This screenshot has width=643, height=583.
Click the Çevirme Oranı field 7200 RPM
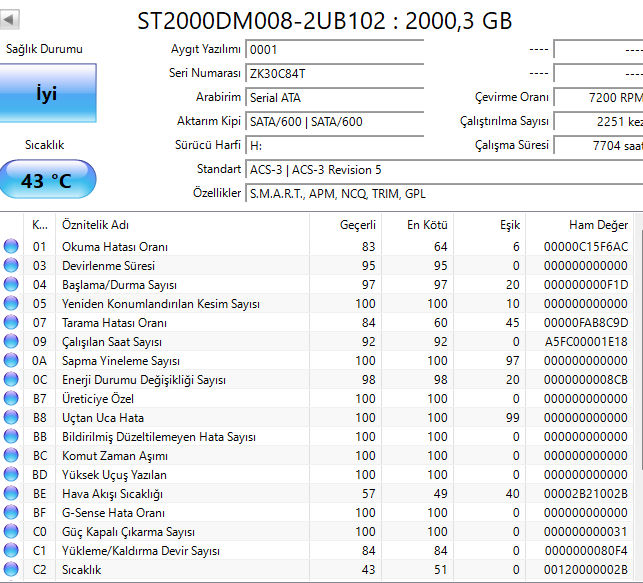click(598, 98)
